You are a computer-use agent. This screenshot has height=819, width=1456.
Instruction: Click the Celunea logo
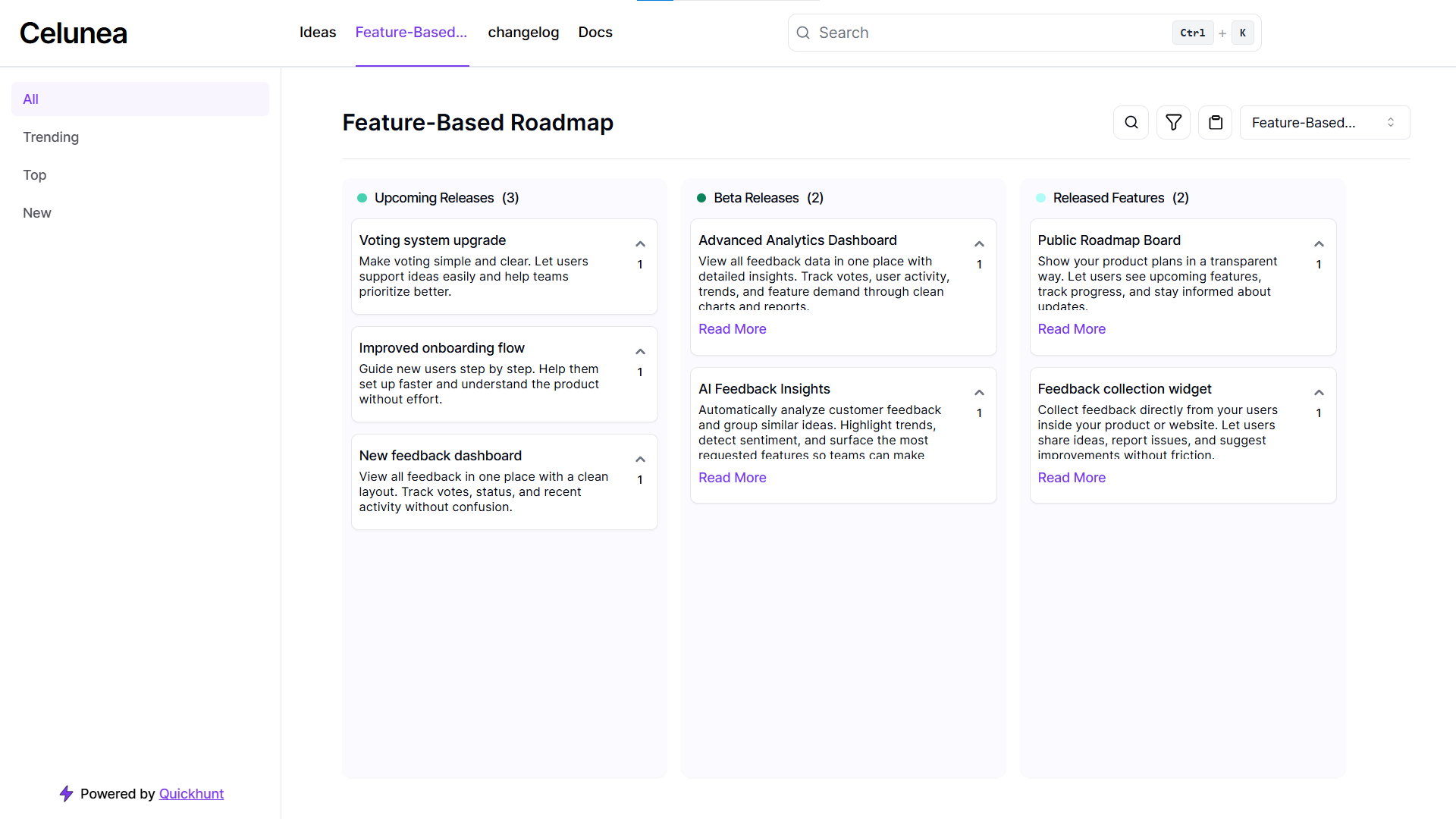point(73,33)
